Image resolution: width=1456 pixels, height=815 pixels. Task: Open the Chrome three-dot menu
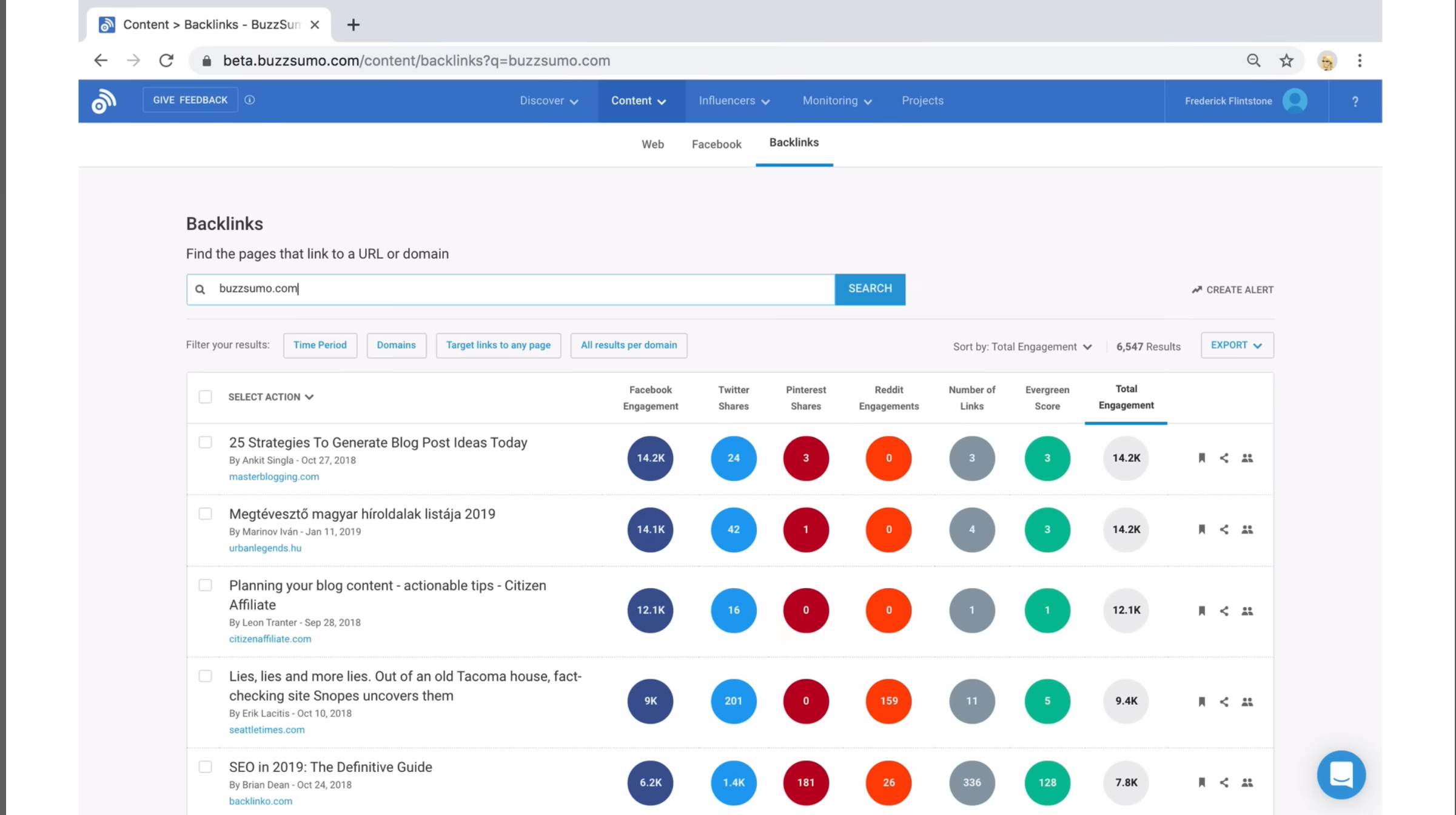(x=1360, y=61)
